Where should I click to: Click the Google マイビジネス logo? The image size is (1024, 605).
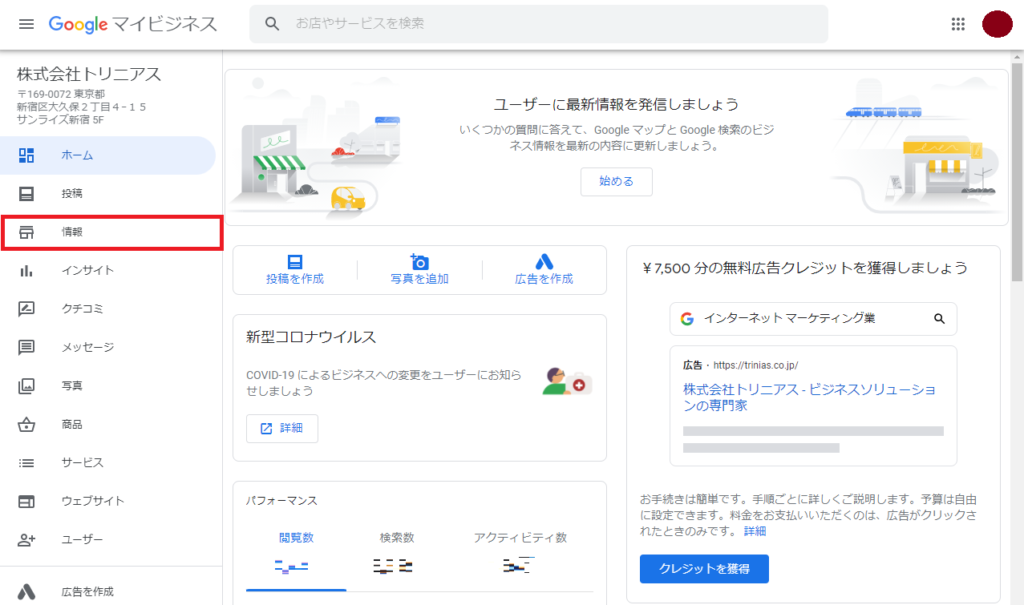pyautogui.click(x=133, y=24)
